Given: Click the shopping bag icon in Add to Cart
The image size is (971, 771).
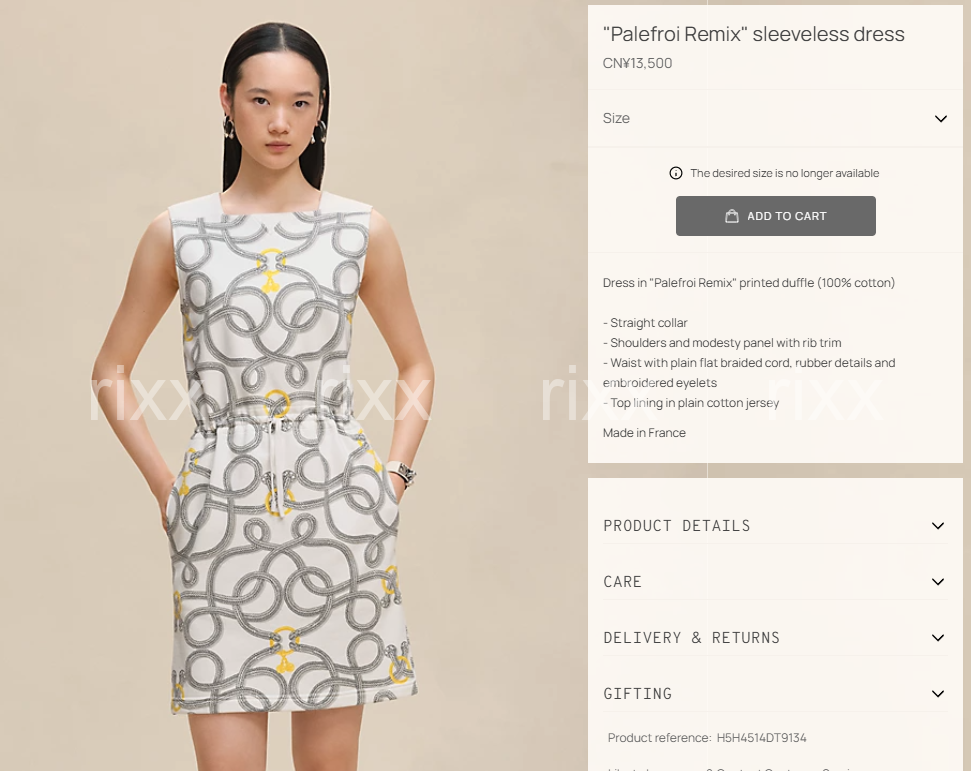Looking at the screenshot, I should pos(731,216).
